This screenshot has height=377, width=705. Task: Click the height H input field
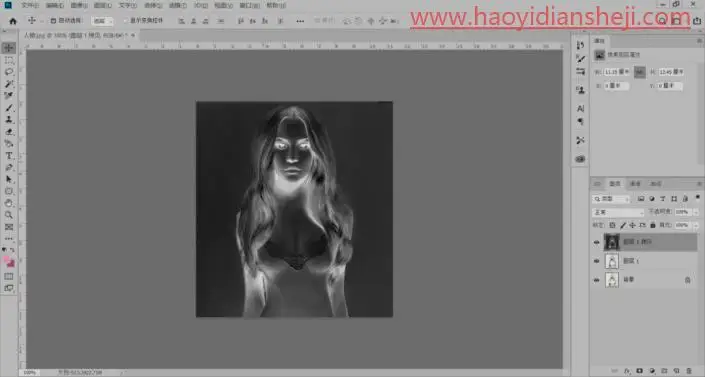pos(671,72)
